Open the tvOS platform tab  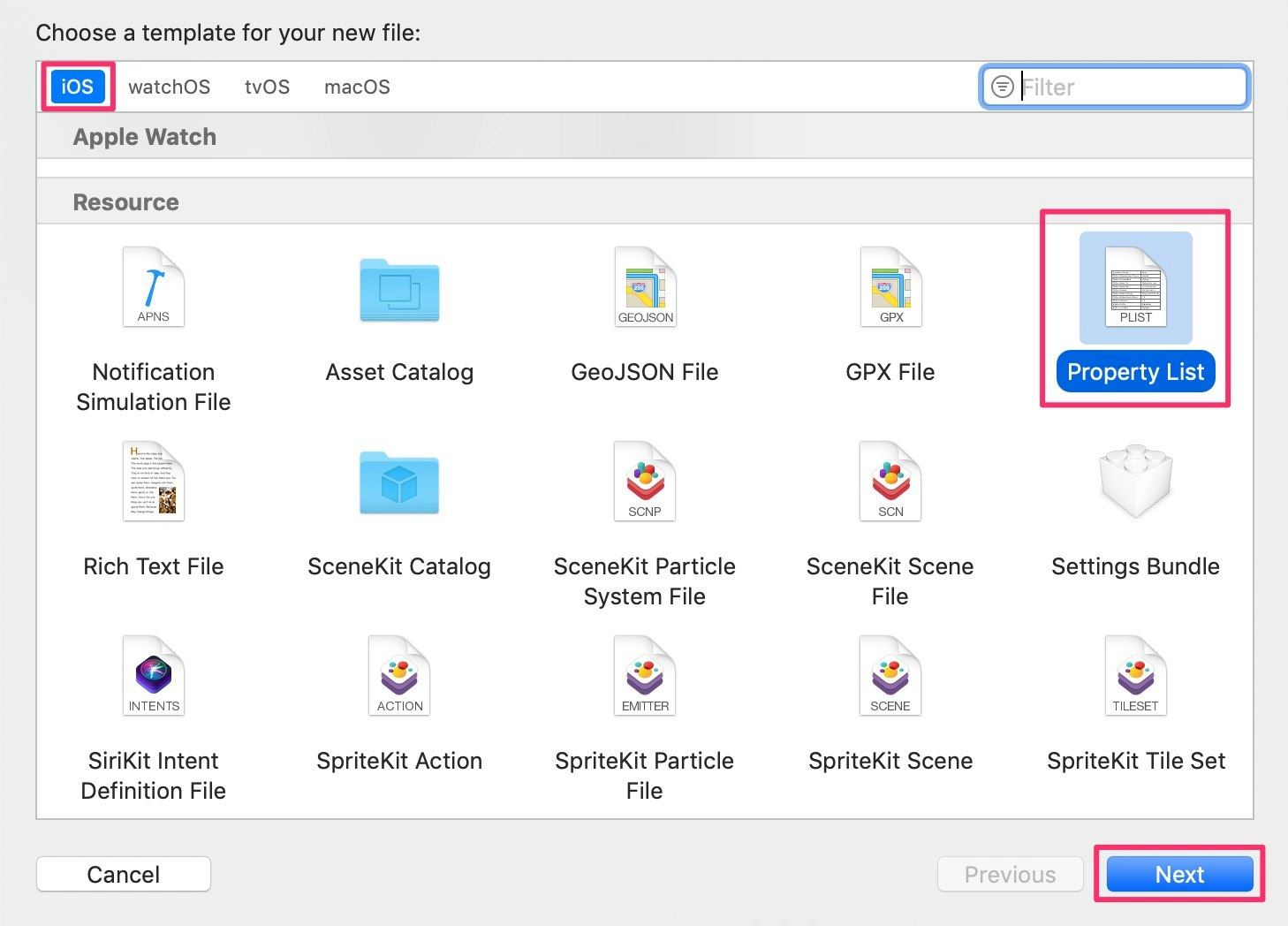[268, 87]
